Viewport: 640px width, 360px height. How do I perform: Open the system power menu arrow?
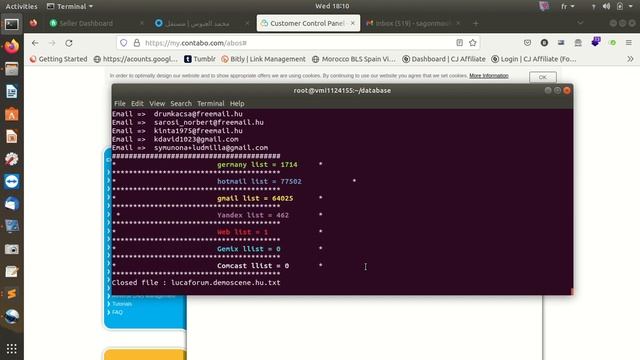[632, 6]
